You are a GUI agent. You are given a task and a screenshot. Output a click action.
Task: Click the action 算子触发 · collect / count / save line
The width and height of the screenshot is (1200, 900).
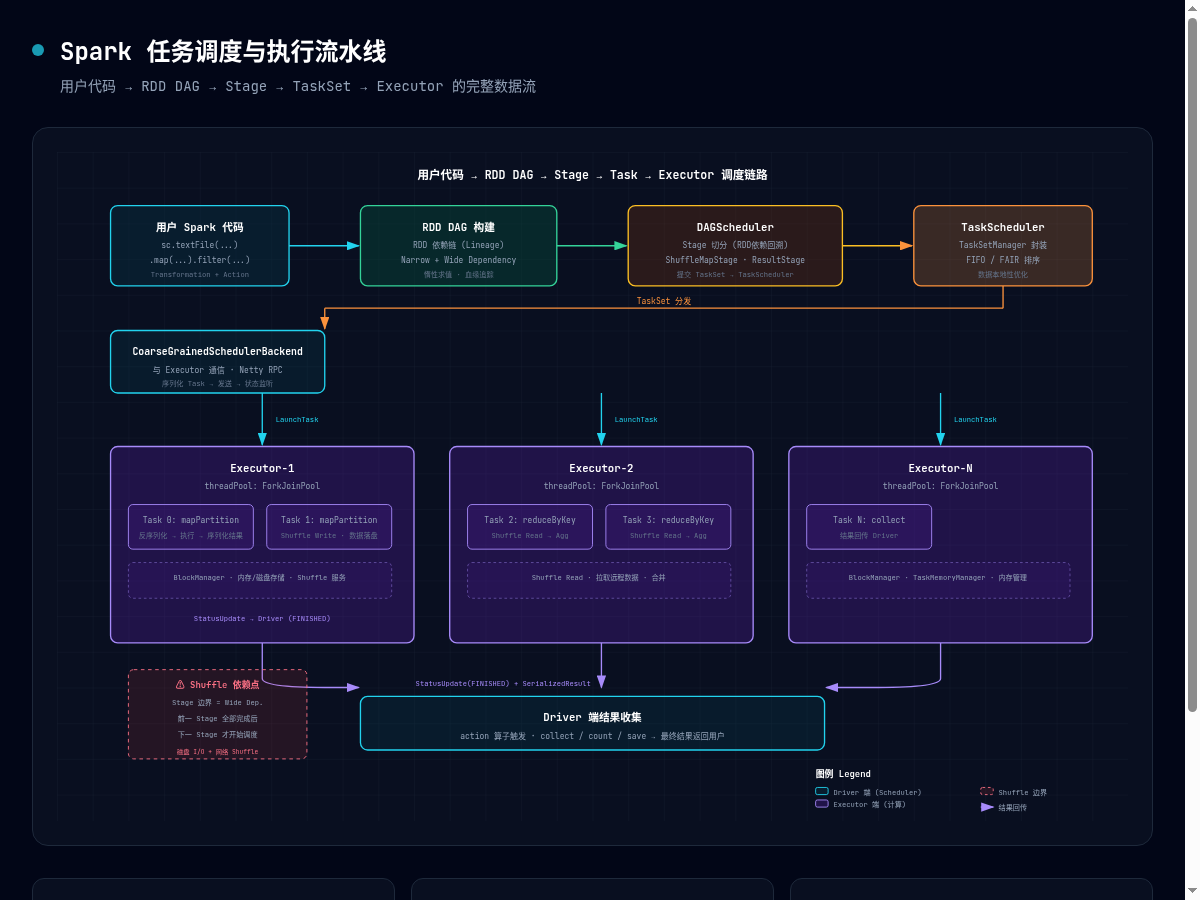(x=592, y=736)
